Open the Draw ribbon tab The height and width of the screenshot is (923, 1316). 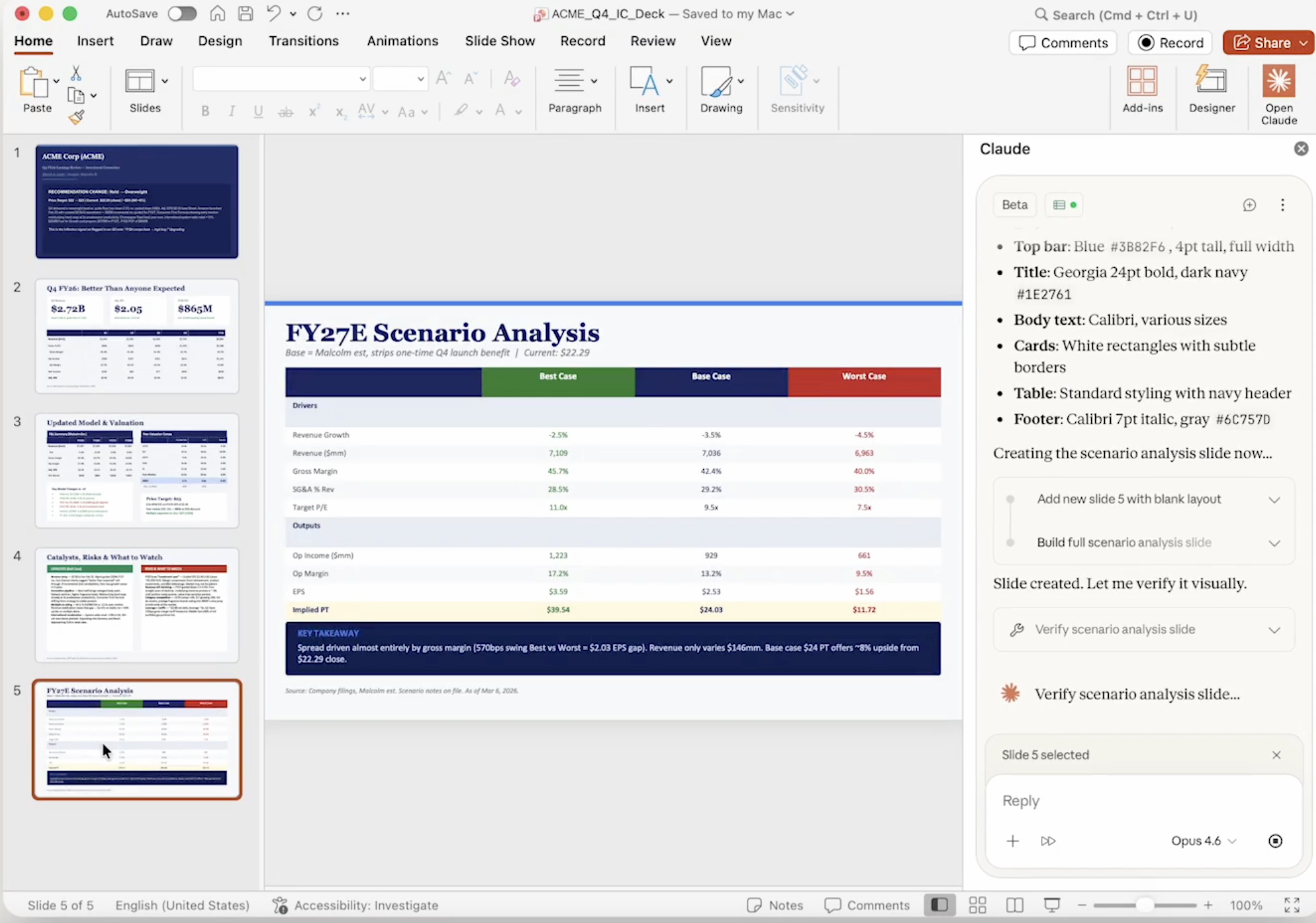pos(156,41)
